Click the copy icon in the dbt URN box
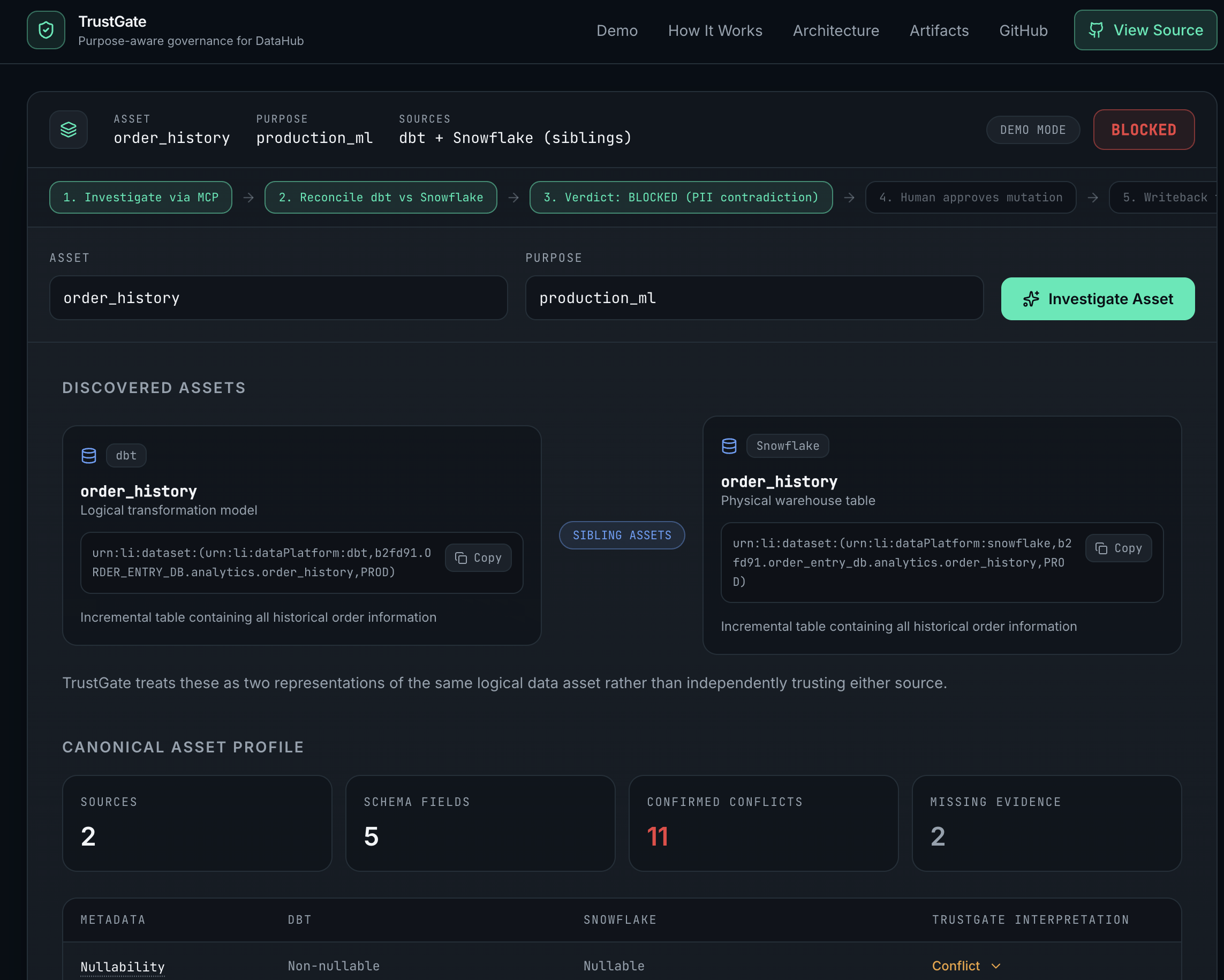This screenshot has width=1224, height=980. (x=461, y=558)
